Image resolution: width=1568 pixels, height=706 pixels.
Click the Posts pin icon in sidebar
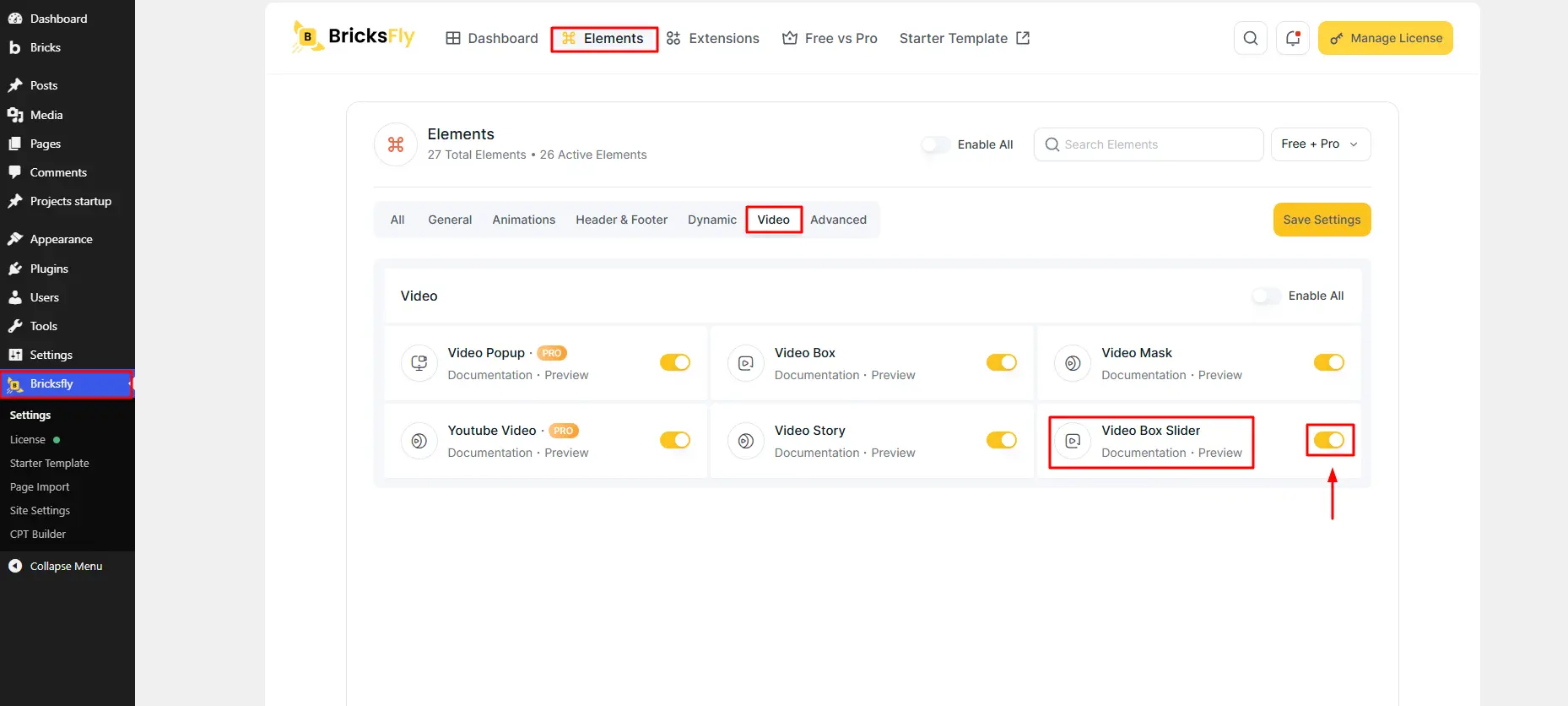click(x=15, y=85)
